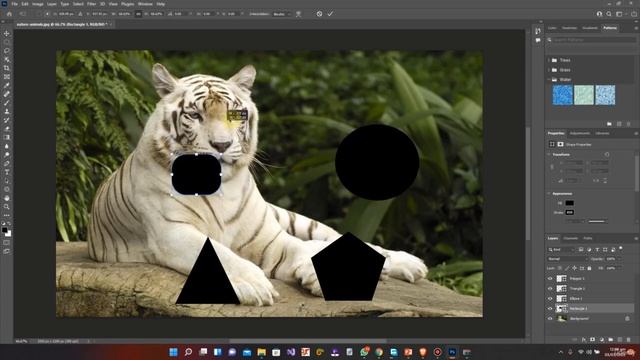Screen dimensions: 640x360
Task: Switch to the Adjustments tab
Action: pyautogui.click(x=580, y=133)
